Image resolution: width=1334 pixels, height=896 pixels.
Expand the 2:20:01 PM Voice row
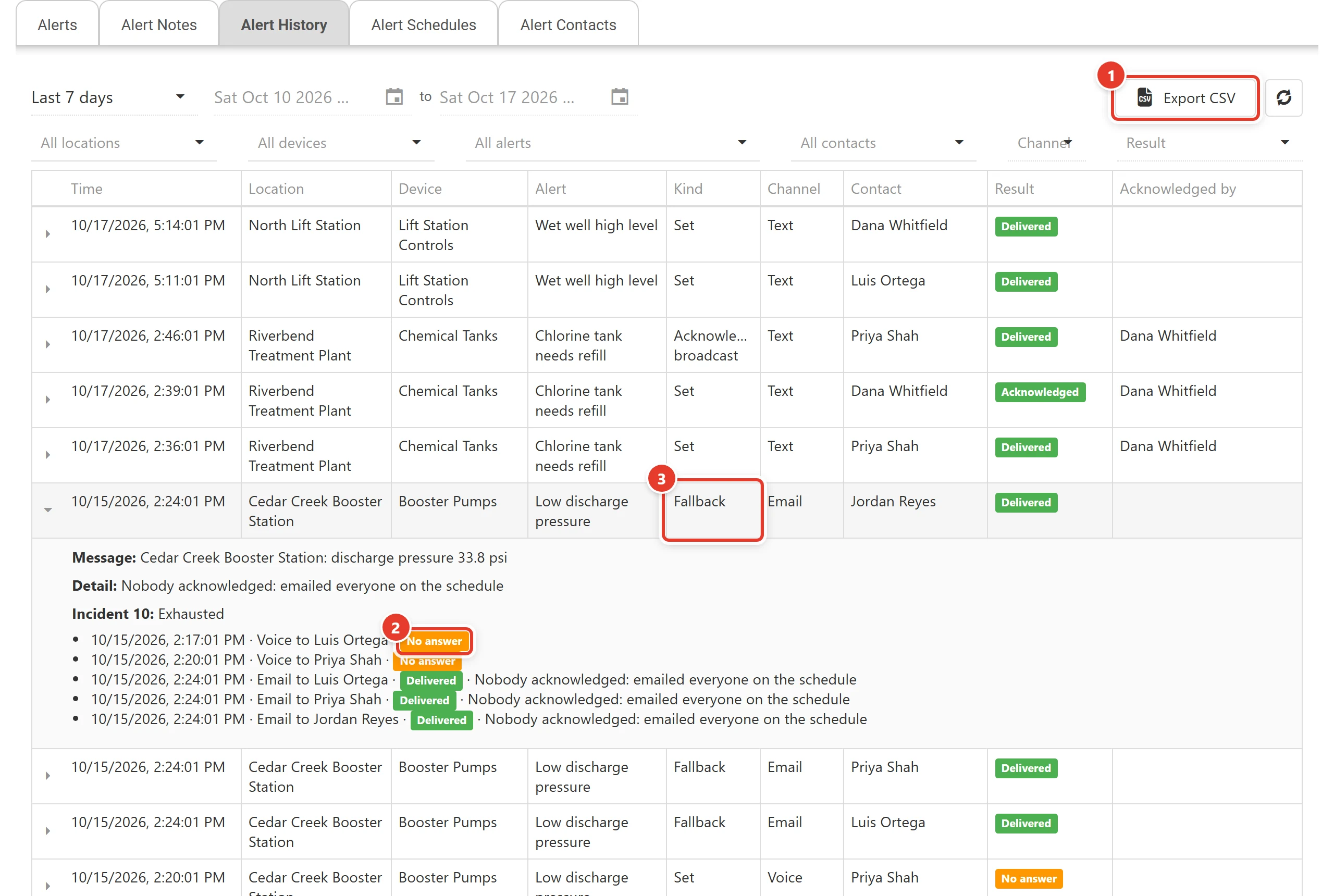click(x=48, y=886)
